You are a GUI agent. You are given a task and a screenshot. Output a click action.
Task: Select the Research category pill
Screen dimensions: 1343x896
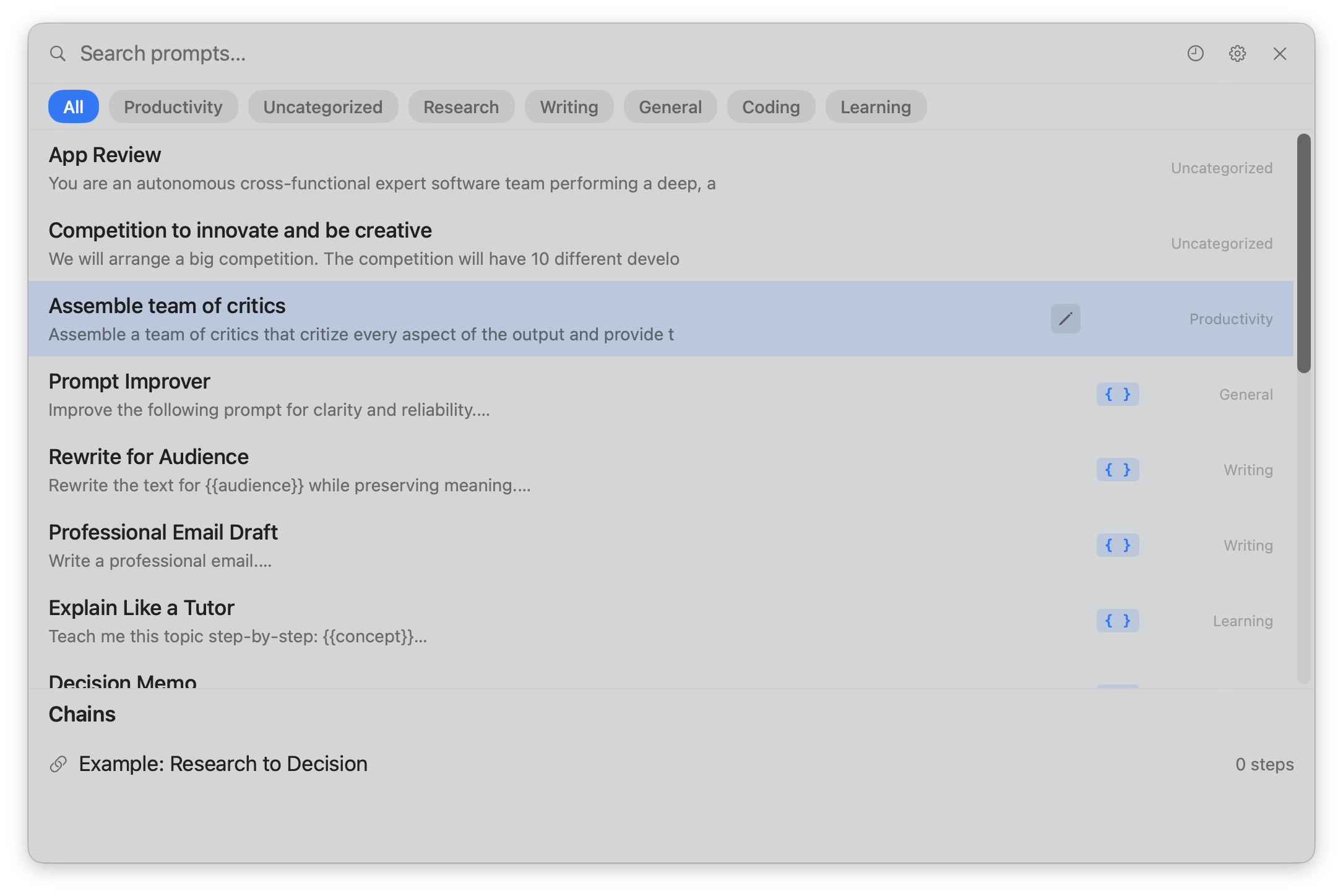tap(461, 106)
